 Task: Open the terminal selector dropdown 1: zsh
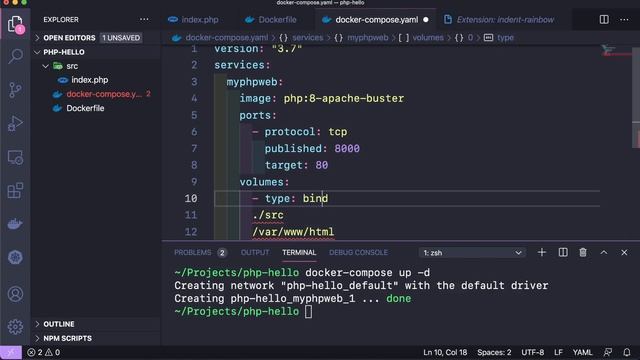(x=472, y=253)
